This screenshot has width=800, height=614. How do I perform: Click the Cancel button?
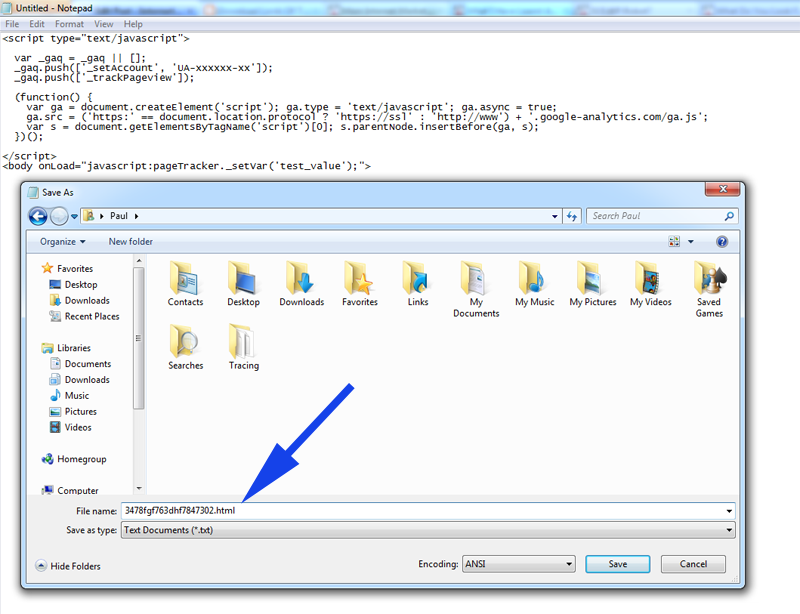693,564
